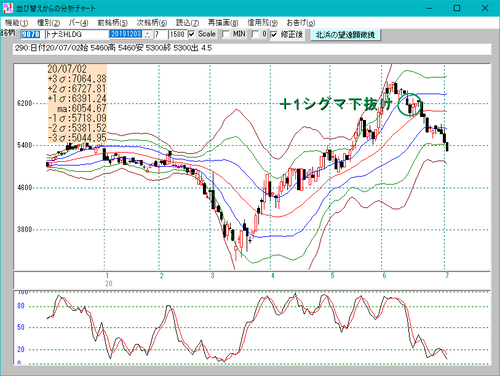Click the date spinner arrows beside 20191203
This screenshot has height=376, width=500.
tap(148, 34)
